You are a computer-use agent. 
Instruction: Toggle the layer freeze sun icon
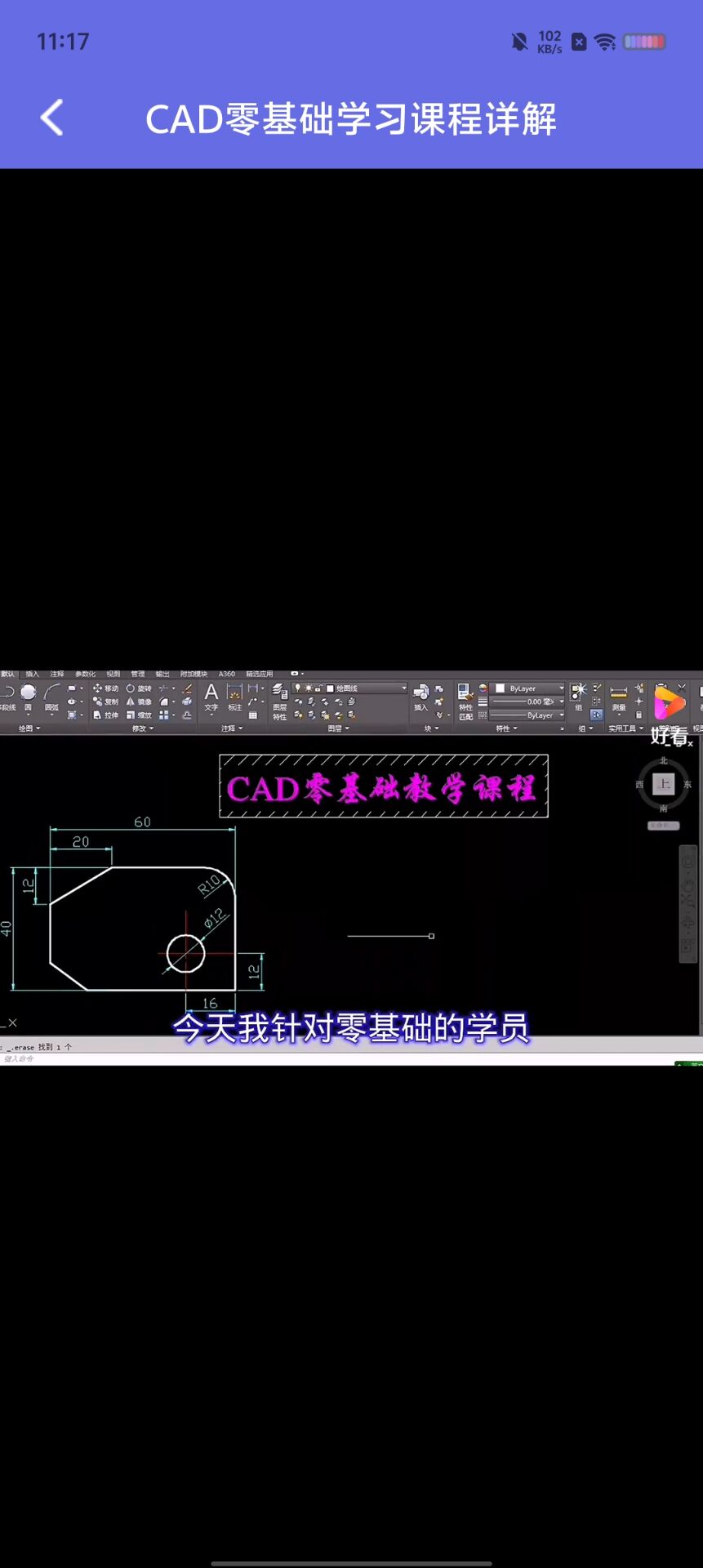[309, 688]
